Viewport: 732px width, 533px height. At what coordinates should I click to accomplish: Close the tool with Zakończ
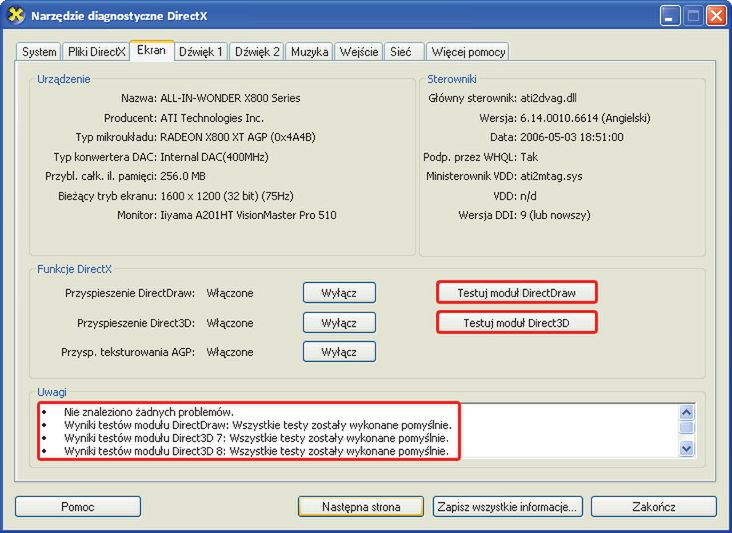pyautogui.click(x=654, y=507)
